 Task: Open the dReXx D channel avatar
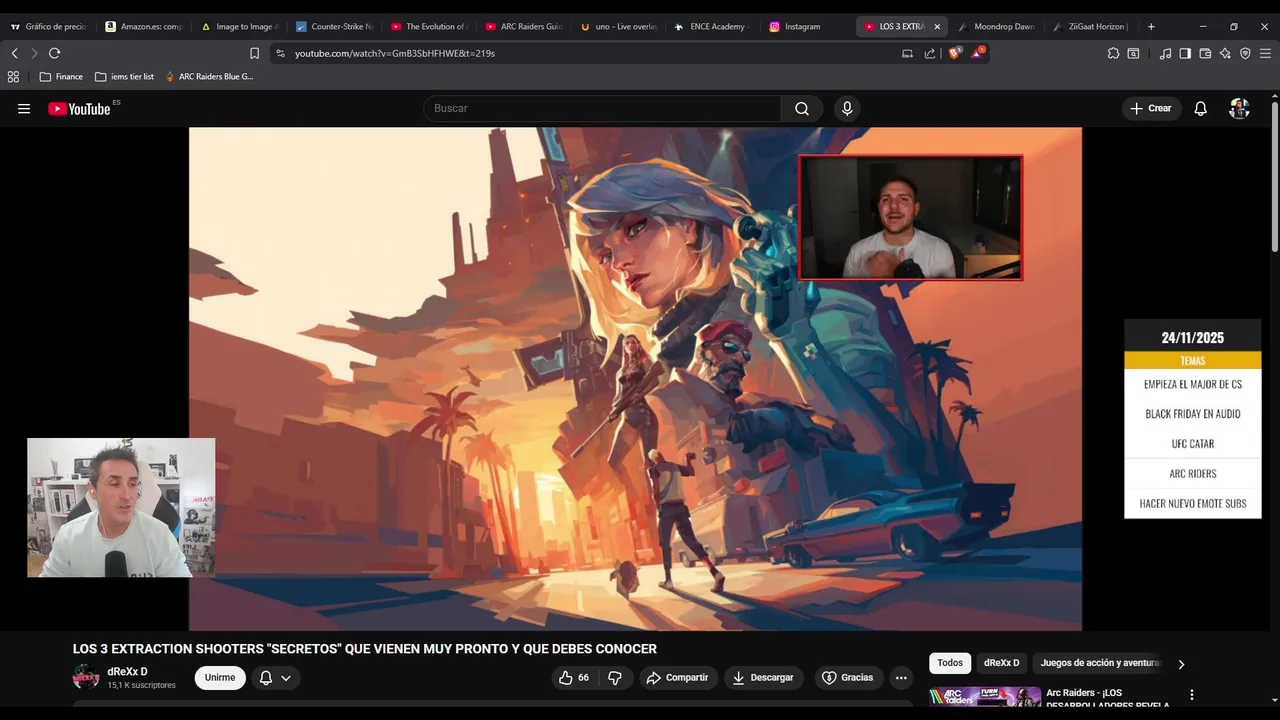[86, 678]
